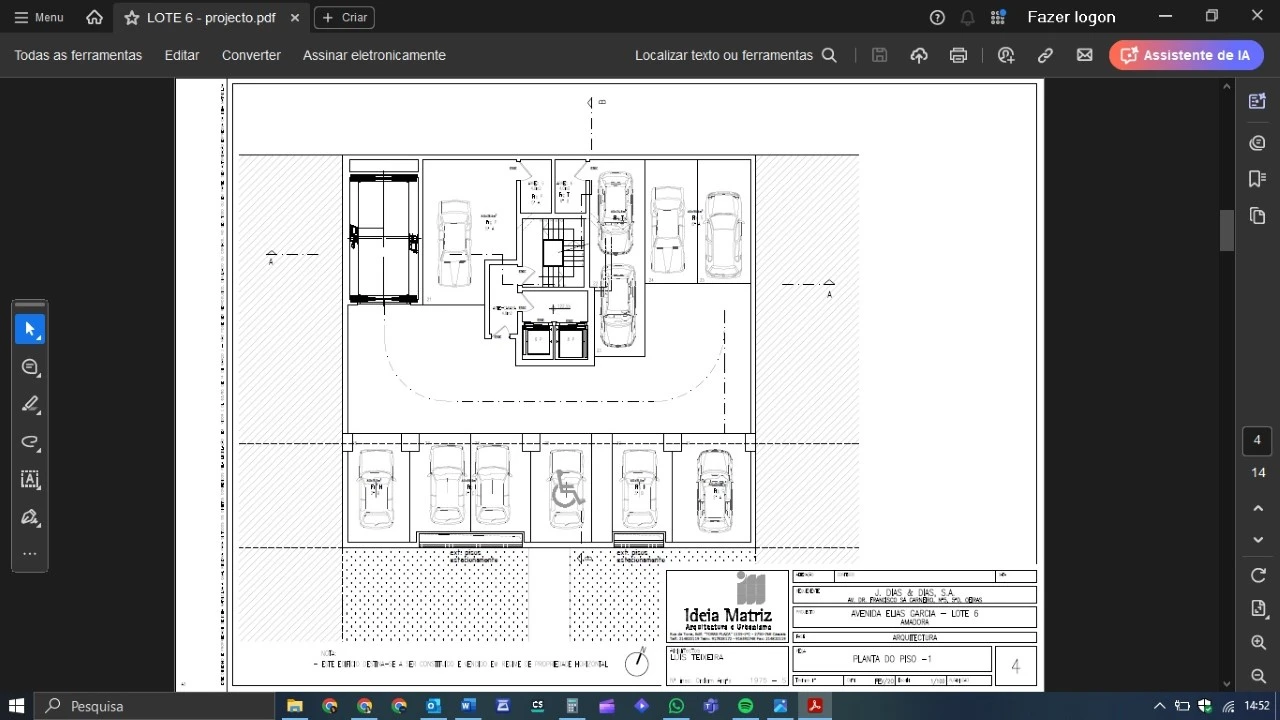The height and width of the screenshot is (720, 1280).
Task: Open the Editar menu item
Action: pyautogui.click(x=181, y=55)
